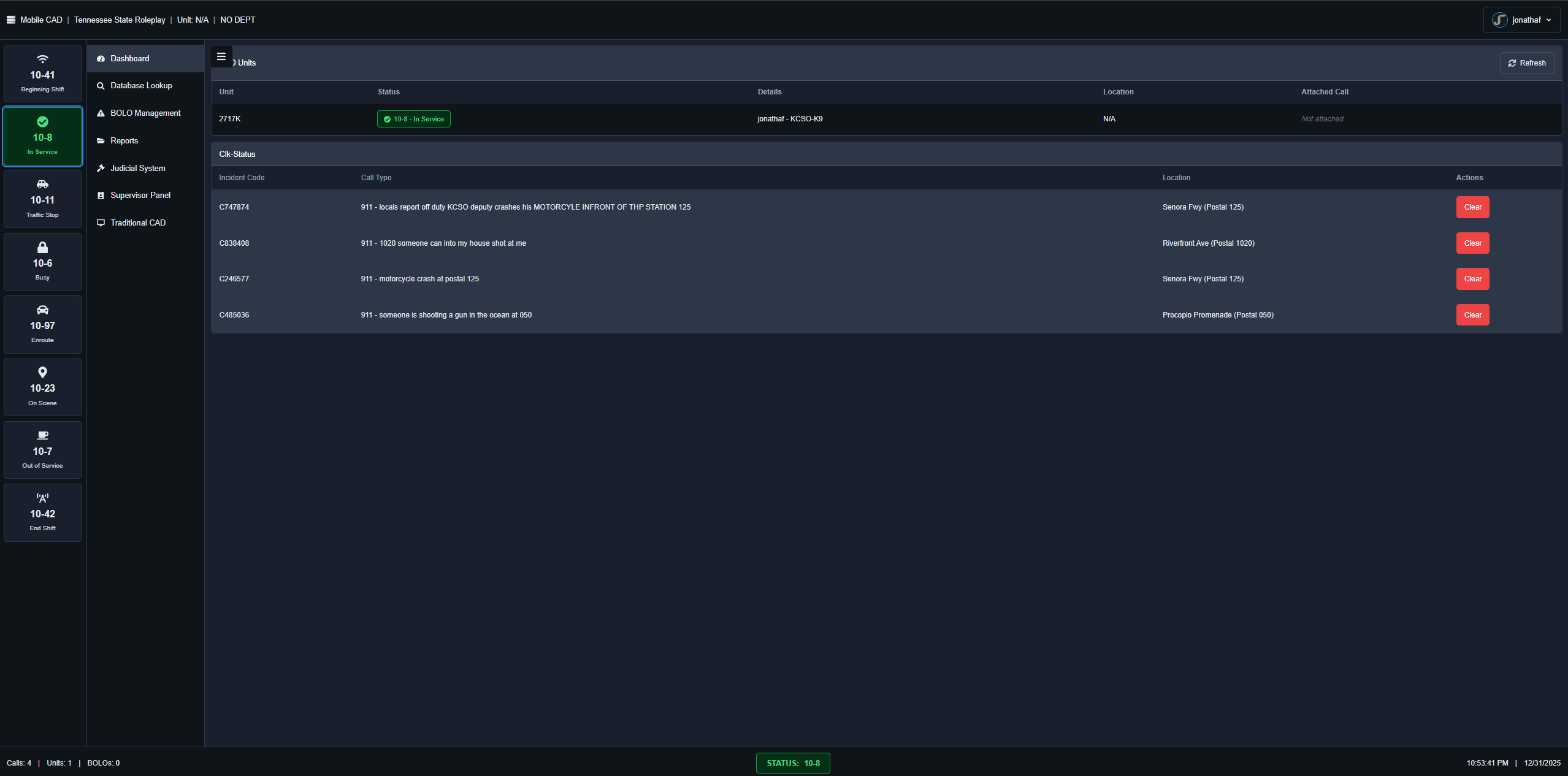Image resolution: width=1568 pixels, height=776 pixels.
Task: Switch to BOLO Management
Action: coord(145,113)
